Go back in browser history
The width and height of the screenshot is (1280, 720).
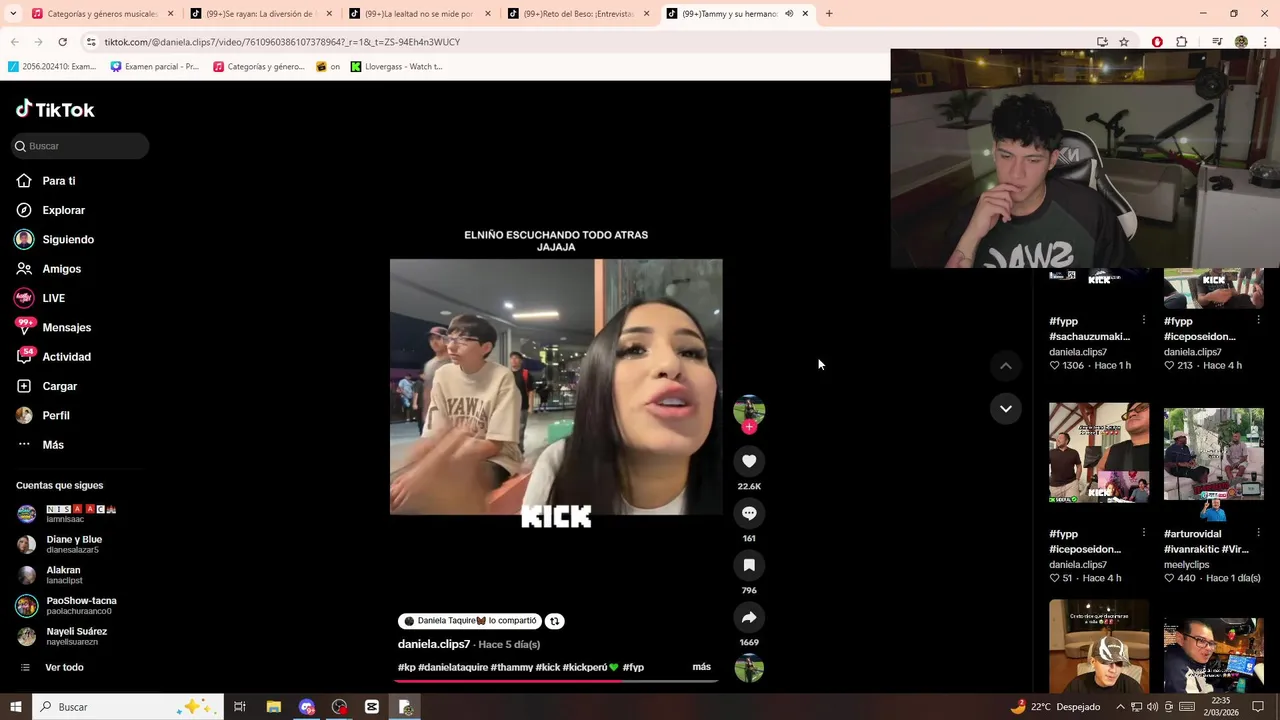(x=15, y=42)
